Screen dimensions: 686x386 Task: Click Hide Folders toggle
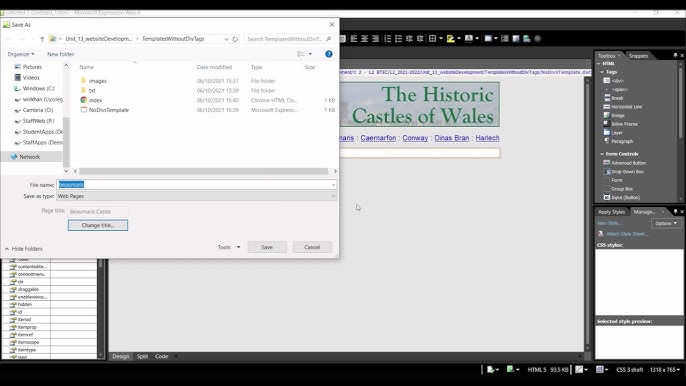click(24, 249)
